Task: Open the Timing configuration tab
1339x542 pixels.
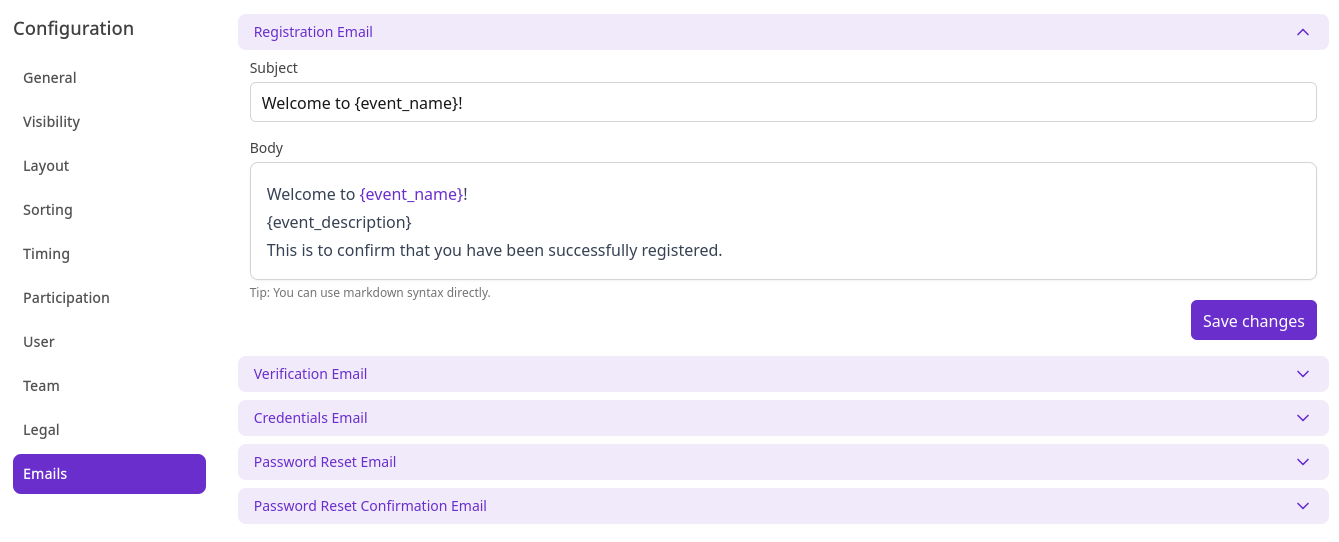Action: tap(46, 254)
